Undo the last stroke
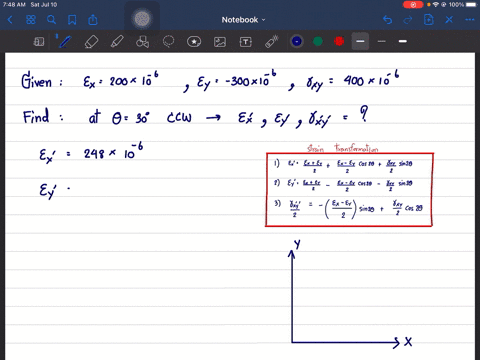Viewport: 480px width, 360px height. 387,20
